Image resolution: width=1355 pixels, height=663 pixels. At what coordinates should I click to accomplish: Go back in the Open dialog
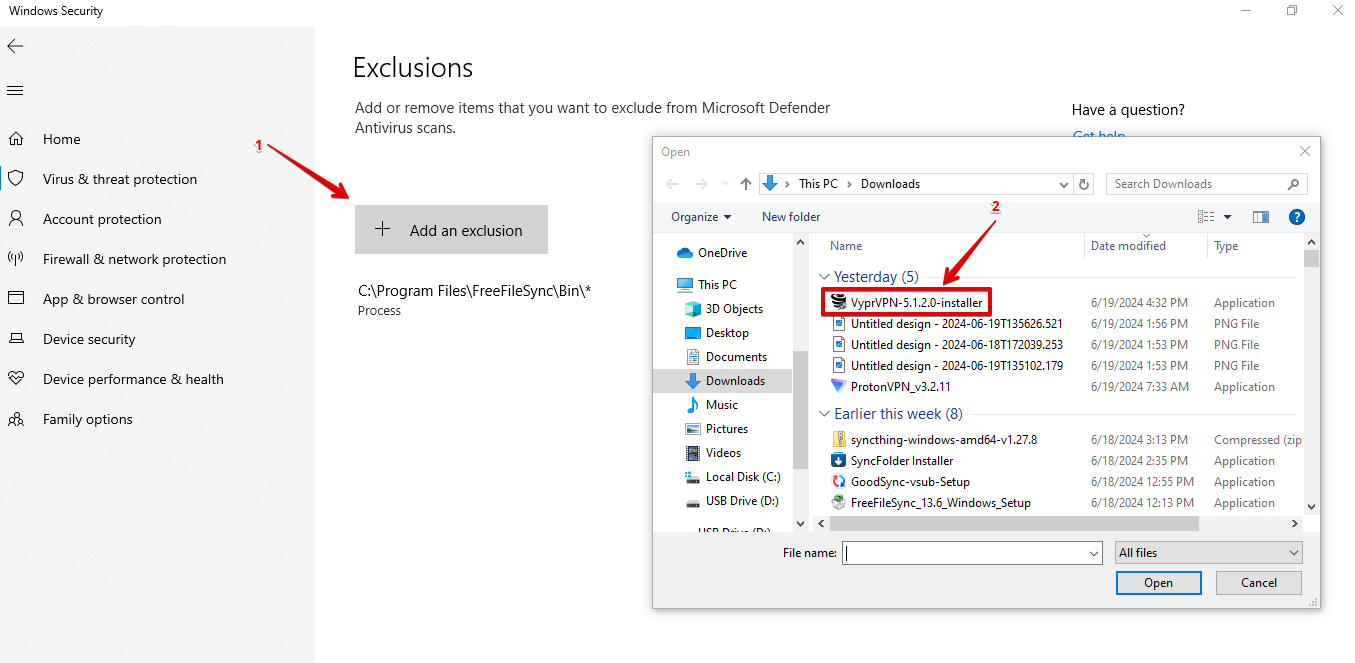[672, 184]
